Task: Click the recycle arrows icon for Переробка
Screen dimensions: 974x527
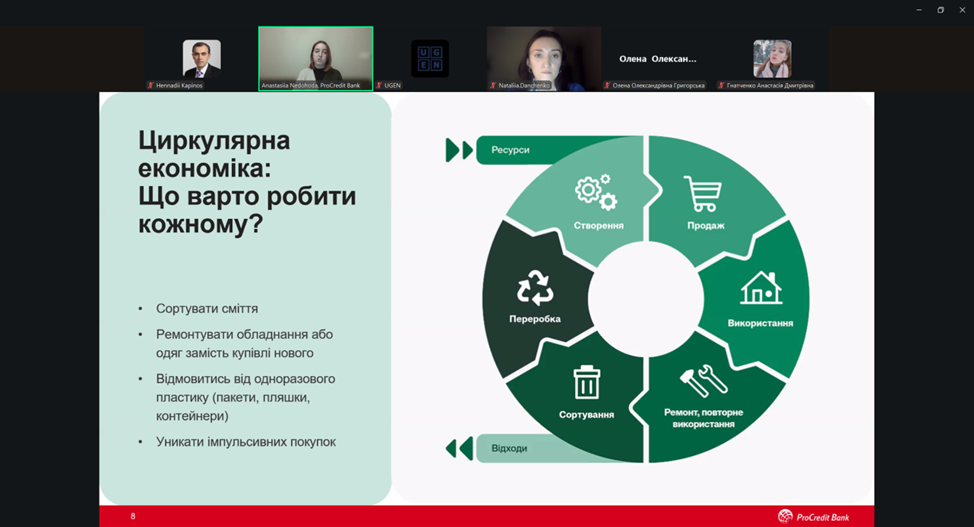Action: pos(534,288)
